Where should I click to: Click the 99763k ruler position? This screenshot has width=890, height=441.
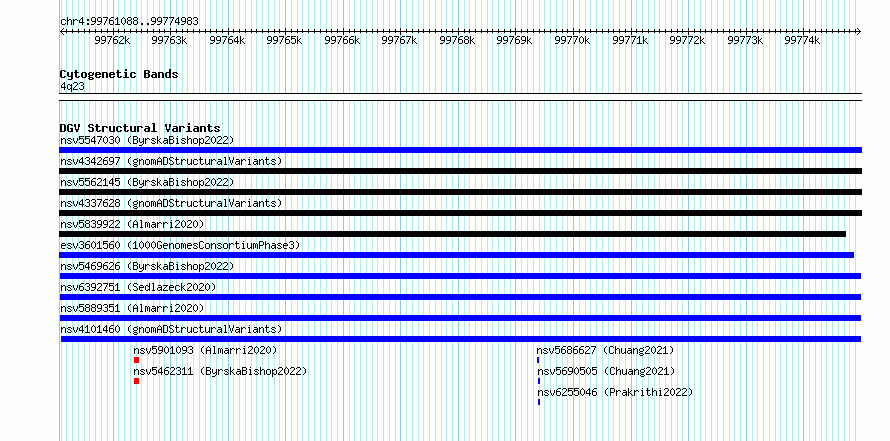[170, 40]
